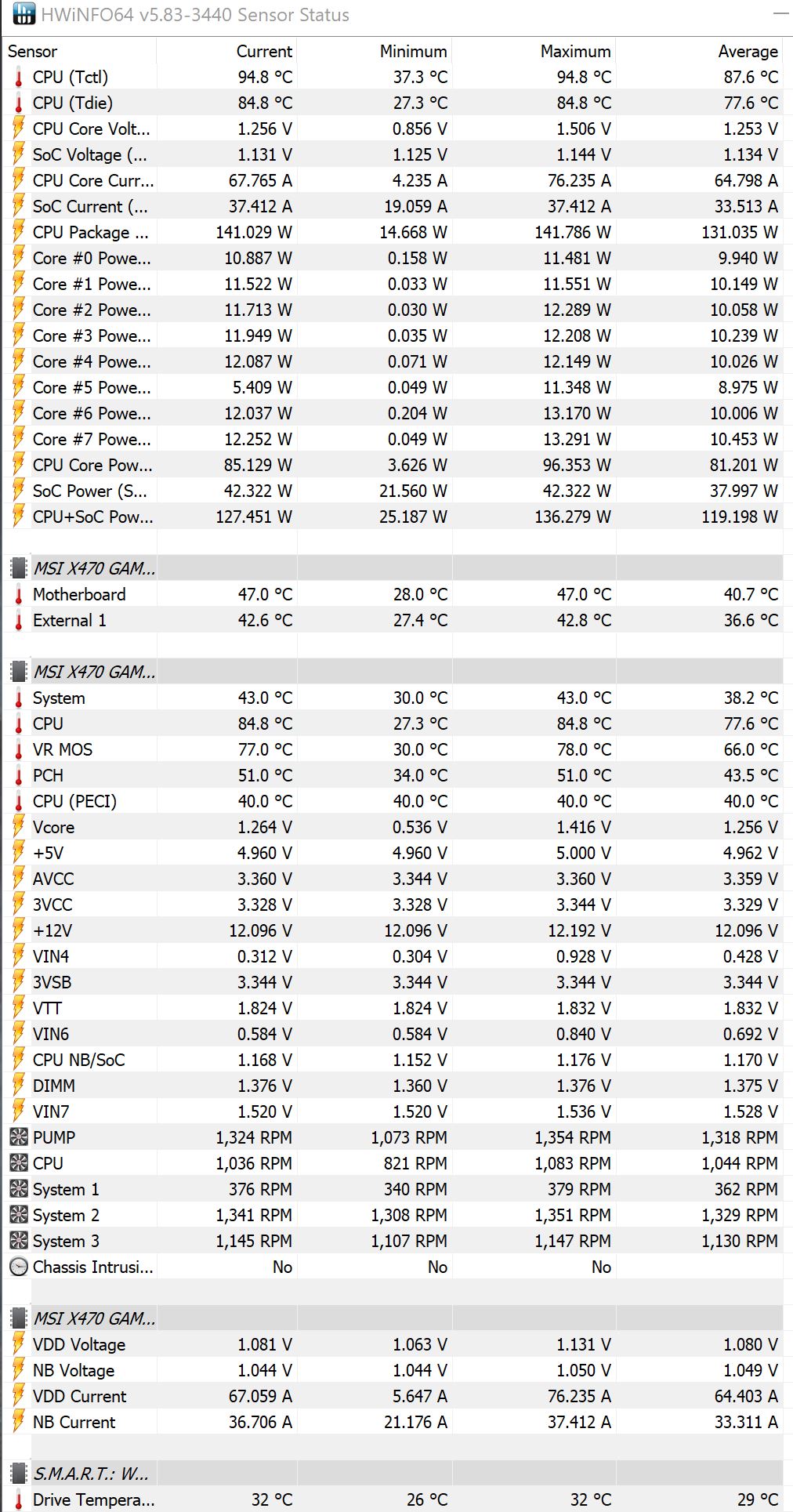Click the fan icon beside PUMP
The width and height of the screenshot is (793, 1512).
19,1137
